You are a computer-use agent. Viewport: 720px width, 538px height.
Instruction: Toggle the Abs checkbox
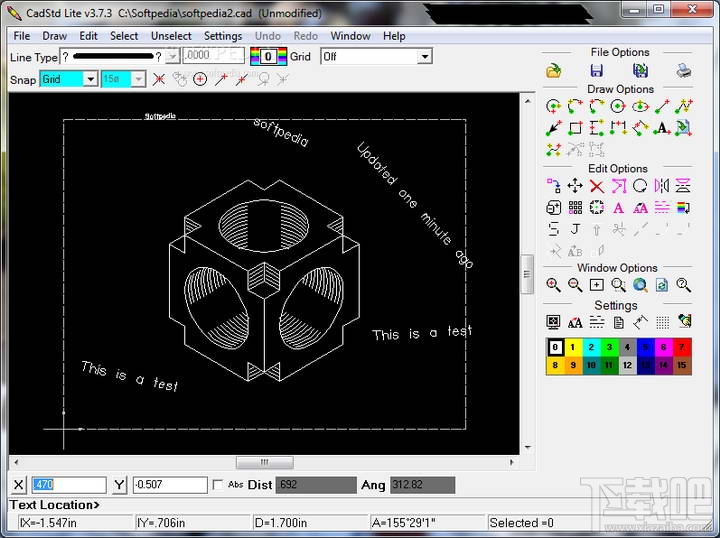point(218,485)
